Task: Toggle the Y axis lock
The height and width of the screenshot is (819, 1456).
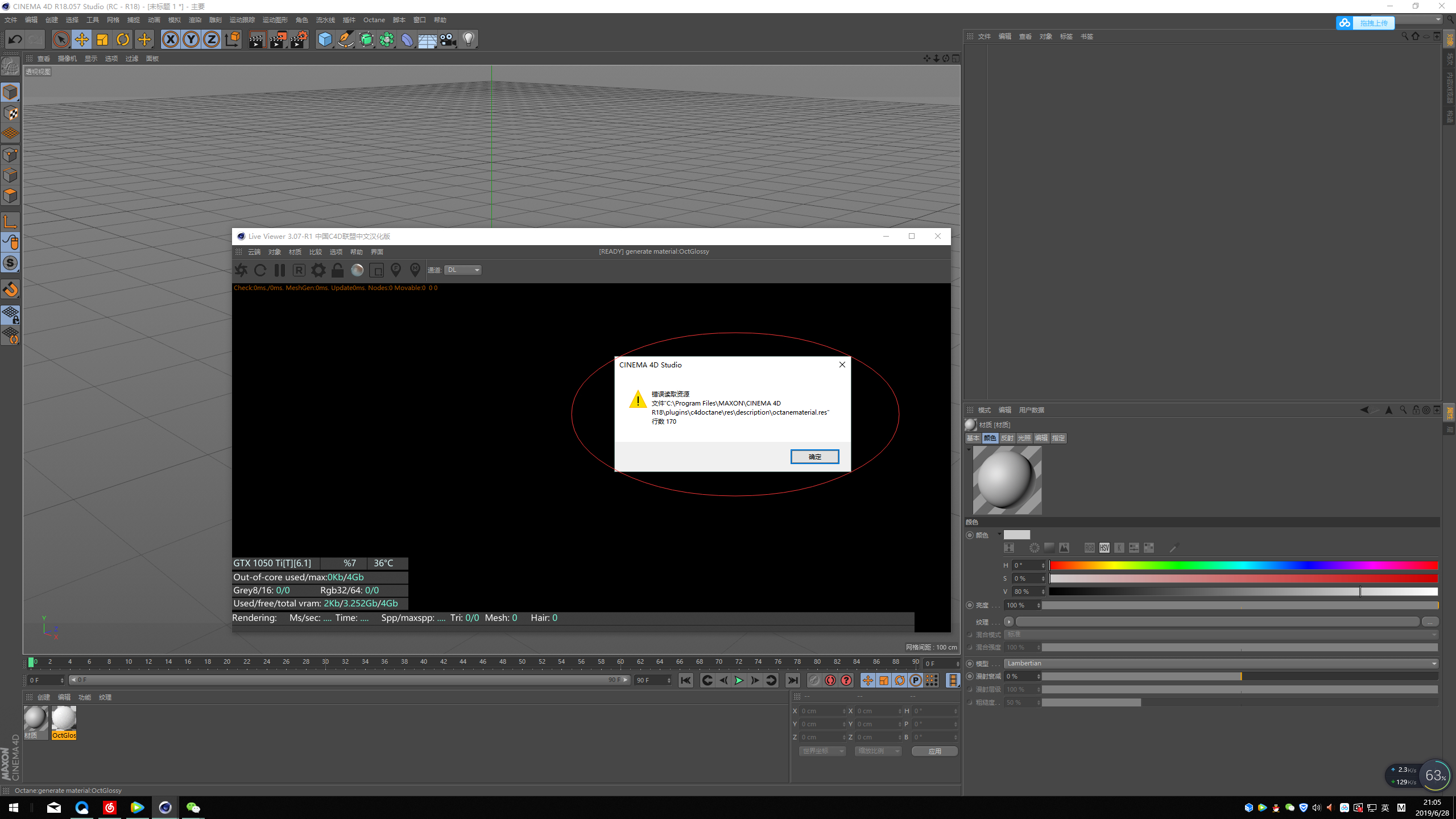Action: point(191,39)
